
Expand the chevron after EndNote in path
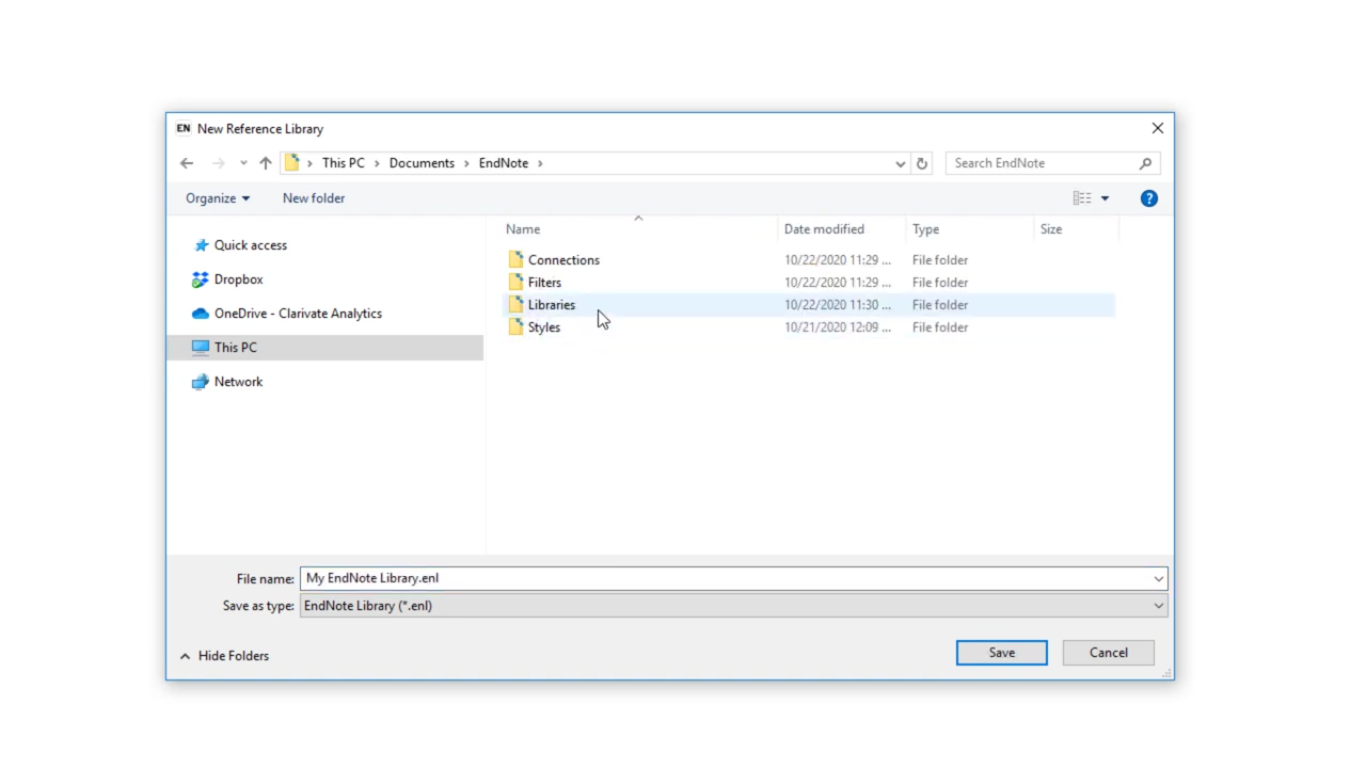pyautogui.click(x=541, y=163)
